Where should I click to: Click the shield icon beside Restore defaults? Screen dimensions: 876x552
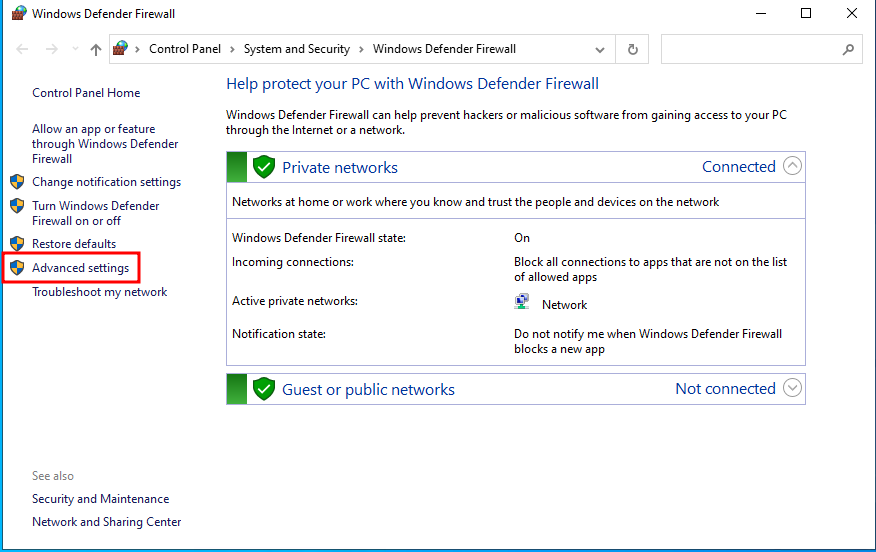tap(17, 244)
